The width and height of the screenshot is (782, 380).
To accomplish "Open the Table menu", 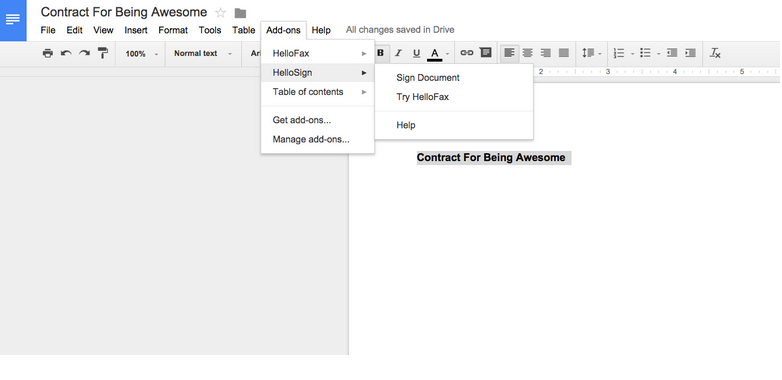I will point(243,30).
